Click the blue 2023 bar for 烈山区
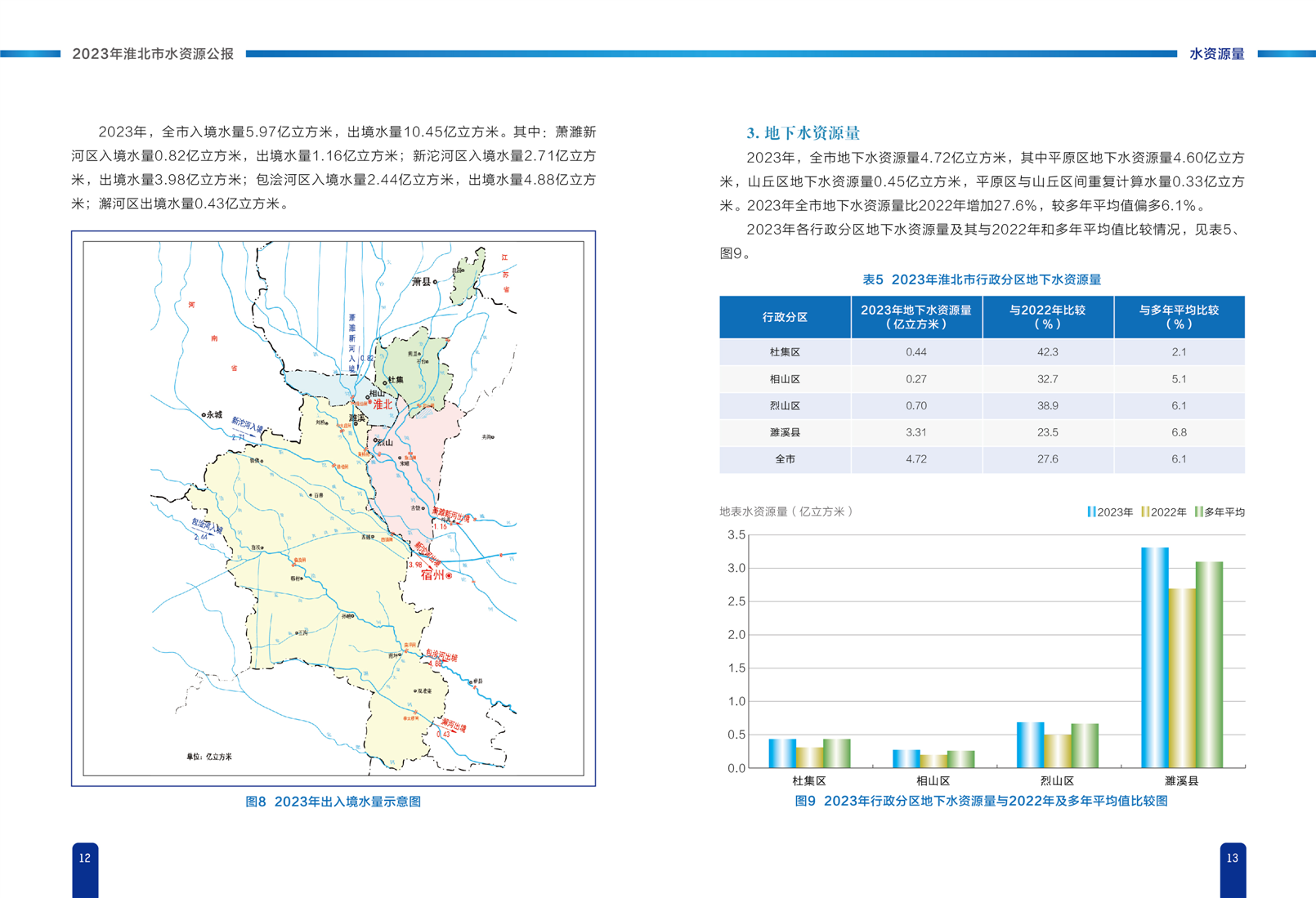Viewport: 1316px width, 898px height. click(x=1030, y=745)
